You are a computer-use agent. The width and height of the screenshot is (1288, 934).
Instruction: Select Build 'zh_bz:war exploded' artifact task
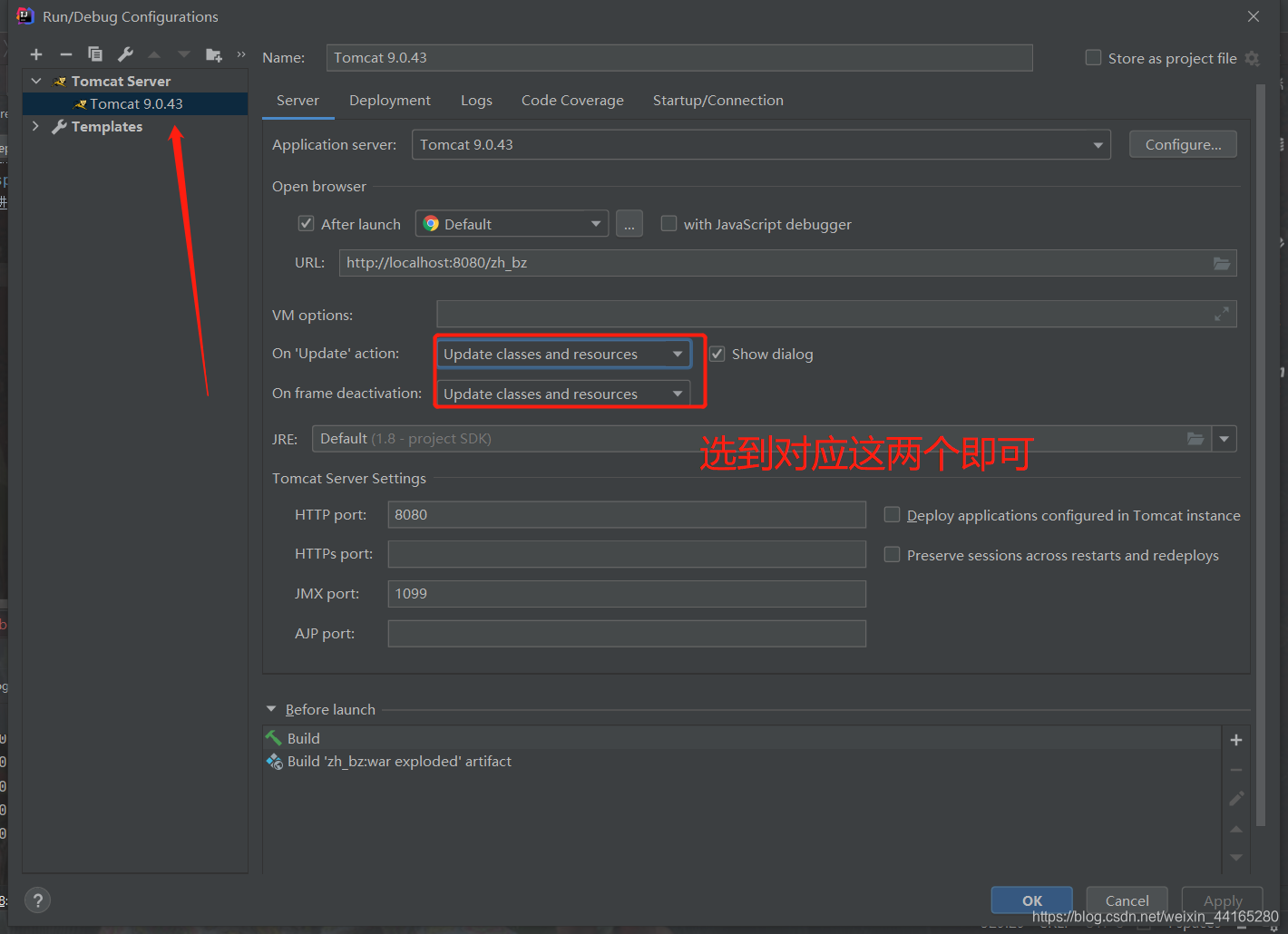pyautogui.click(x=741, y=761)
